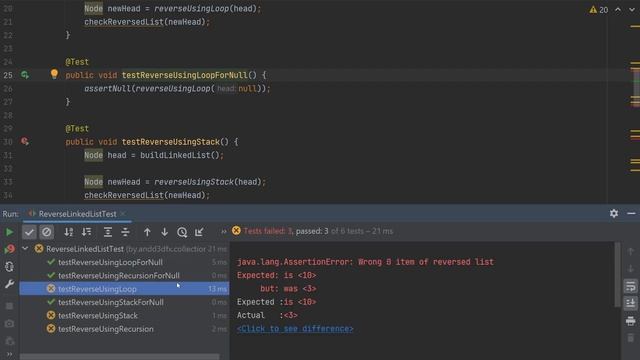The width and height of the screenshot is (640, 360).
Task: Jump to next highlighted problem arrow
Action: 631,9
